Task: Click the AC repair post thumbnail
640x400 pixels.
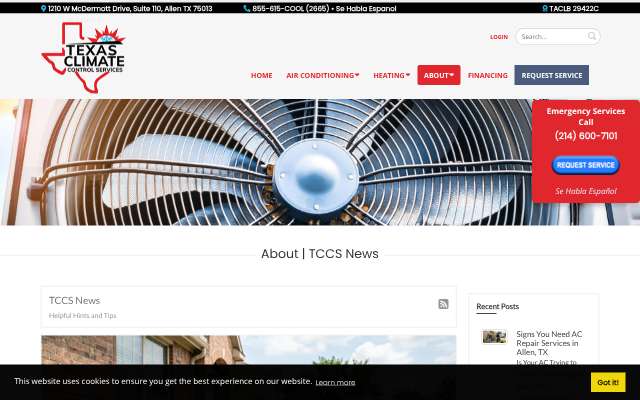Action: pos(494,337)
